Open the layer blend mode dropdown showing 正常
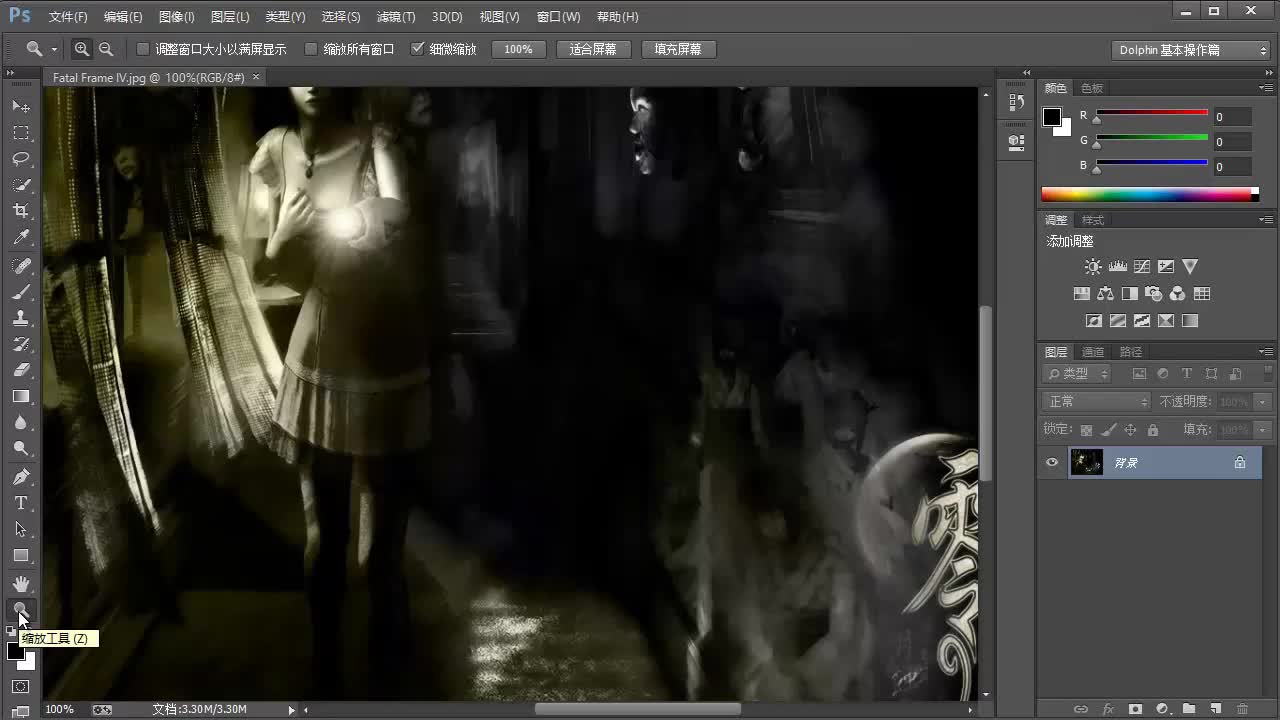 coord(1095,400)
